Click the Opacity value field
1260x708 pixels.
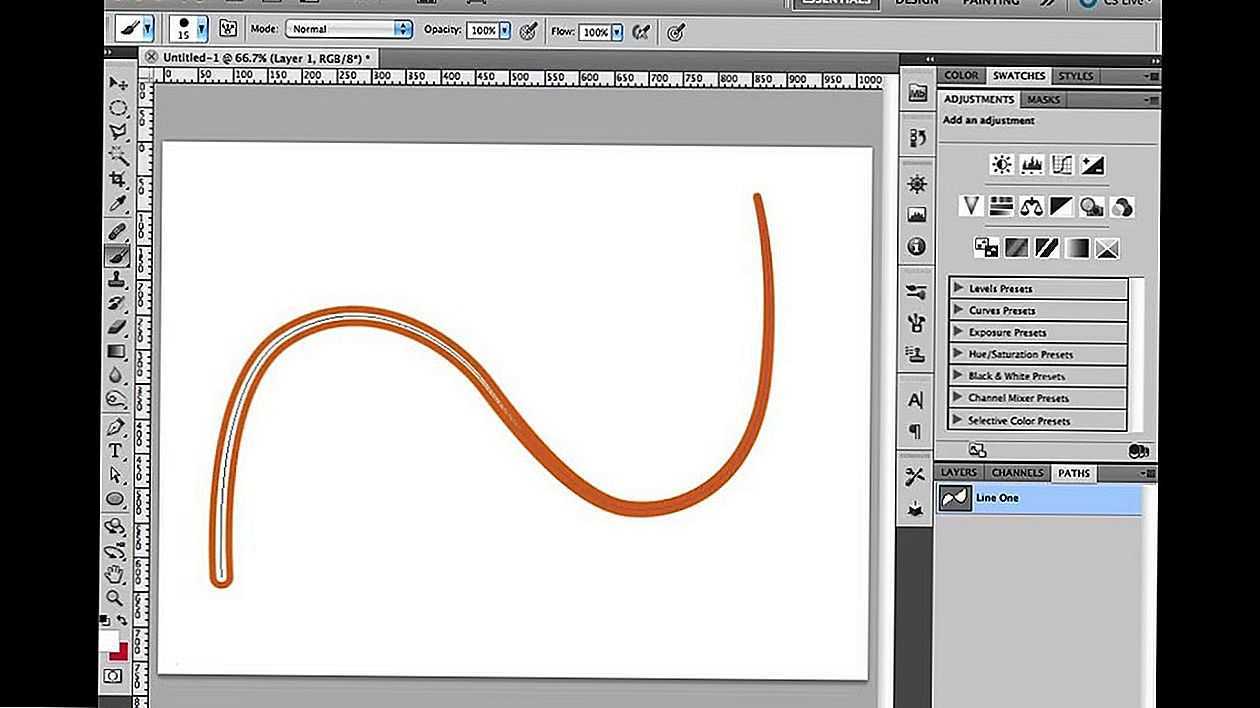[x=483, y=30]
